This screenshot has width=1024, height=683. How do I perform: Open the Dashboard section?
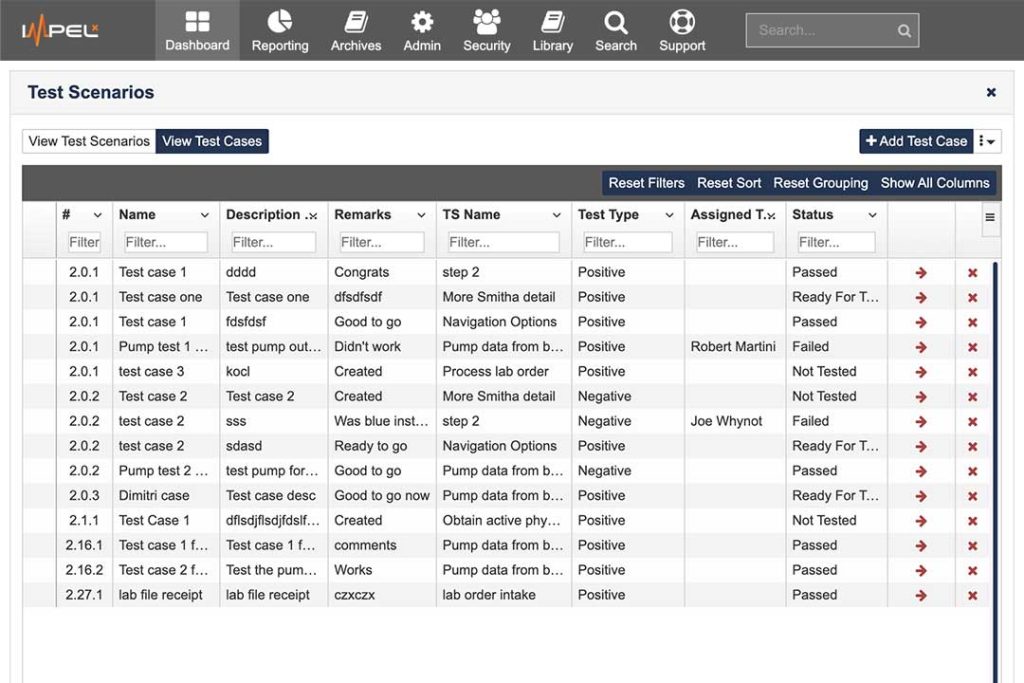tap(197, 30)
